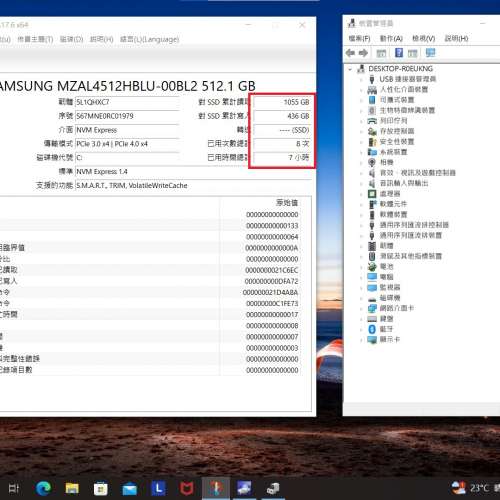Open 佈景主題(T) menu in CrystalDiskInfo

pyautogui.click(x=35, y=39)
